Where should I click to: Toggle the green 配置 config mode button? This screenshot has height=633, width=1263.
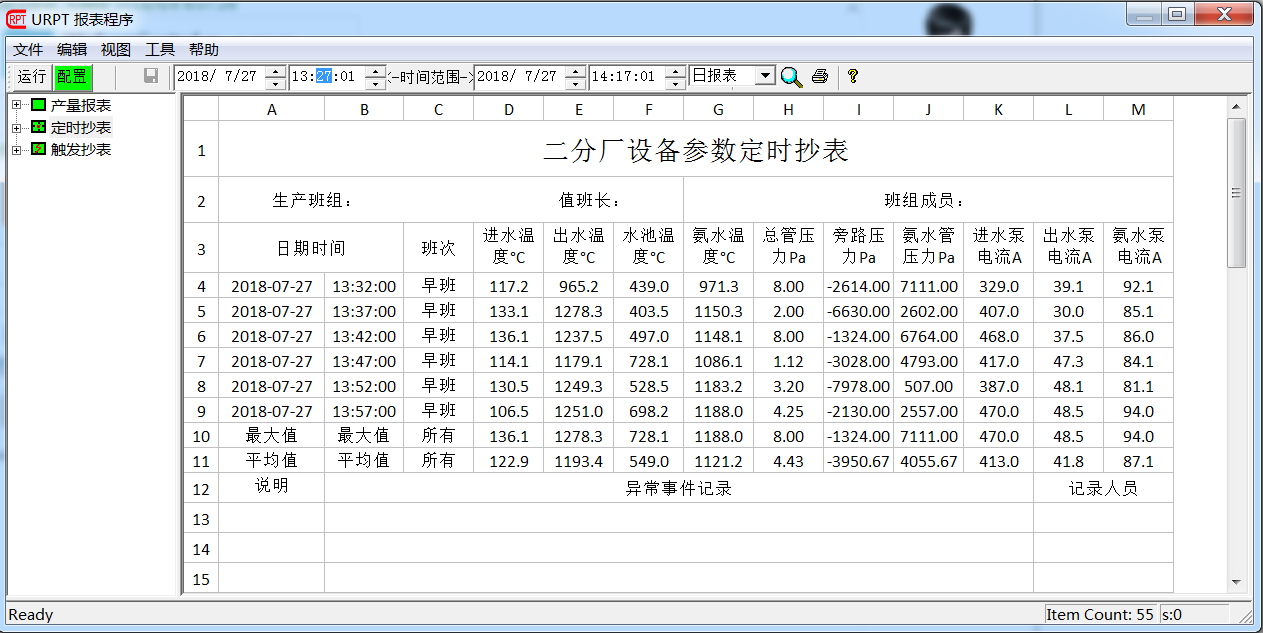pos(71,76)
